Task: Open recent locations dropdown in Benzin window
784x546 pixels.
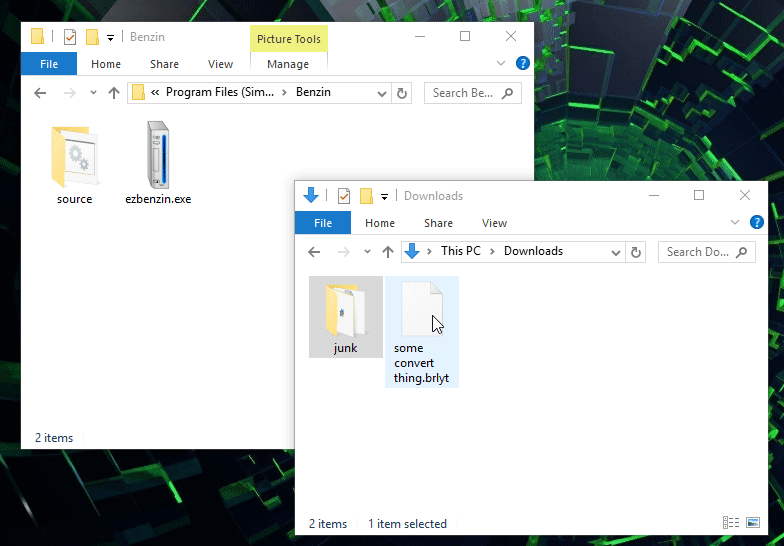Action: pyautogui.click(x=93, y=93)
